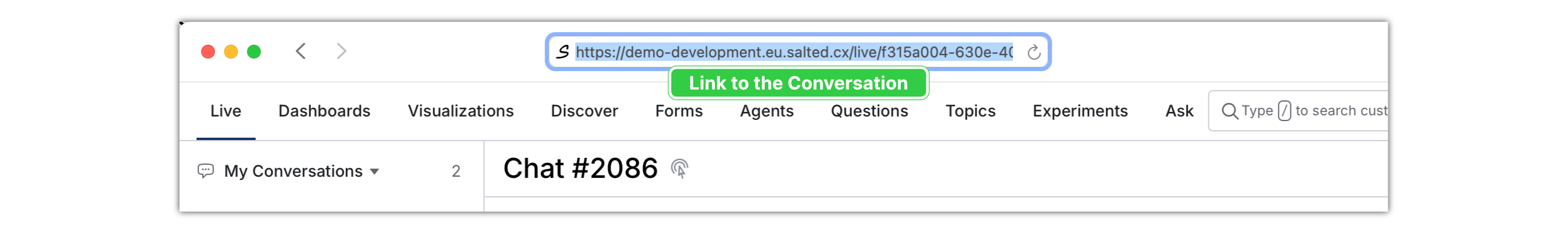Switch to the Dashboards tab
This screenshot has height=233, width=1568.
324,111
